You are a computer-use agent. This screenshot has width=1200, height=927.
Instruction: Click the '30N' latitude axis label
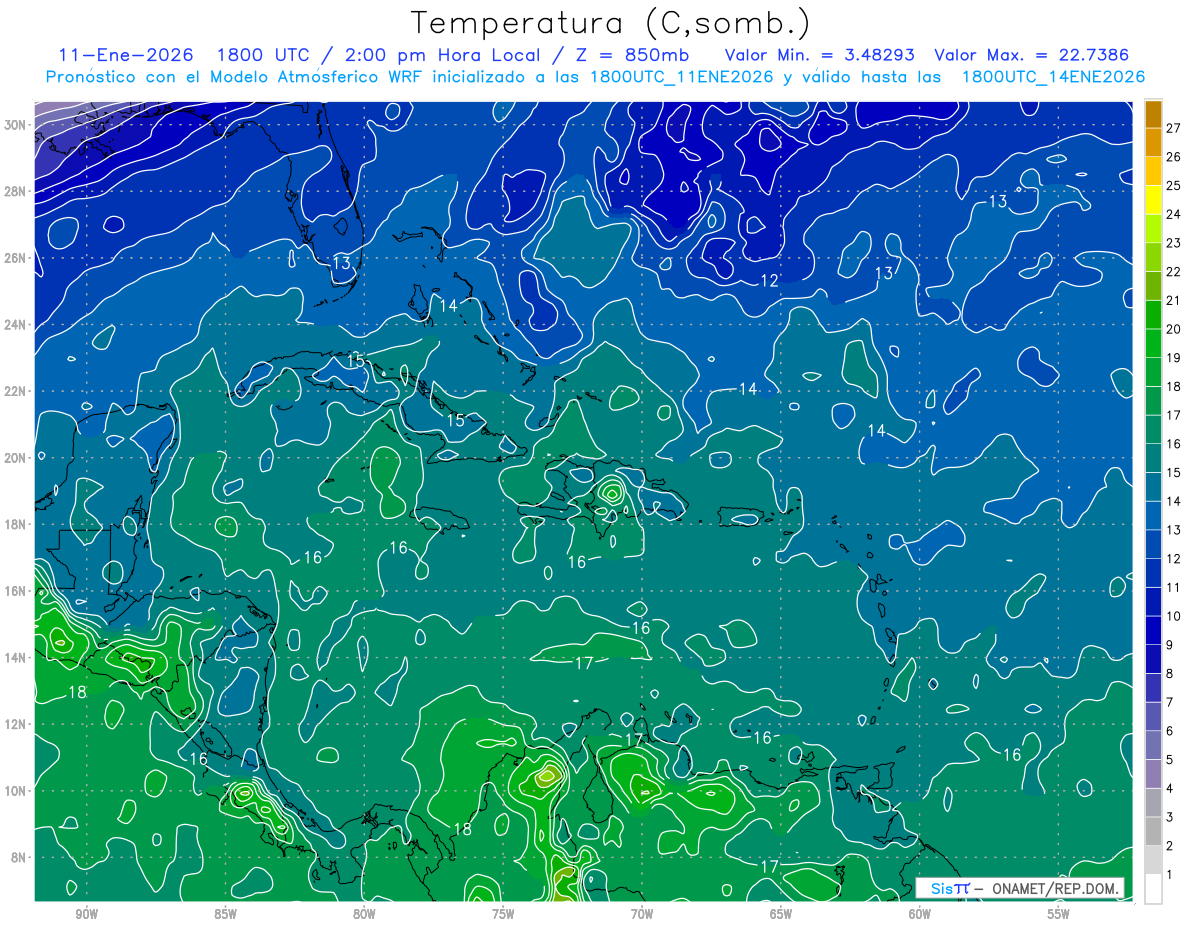[x=15, y=125]
